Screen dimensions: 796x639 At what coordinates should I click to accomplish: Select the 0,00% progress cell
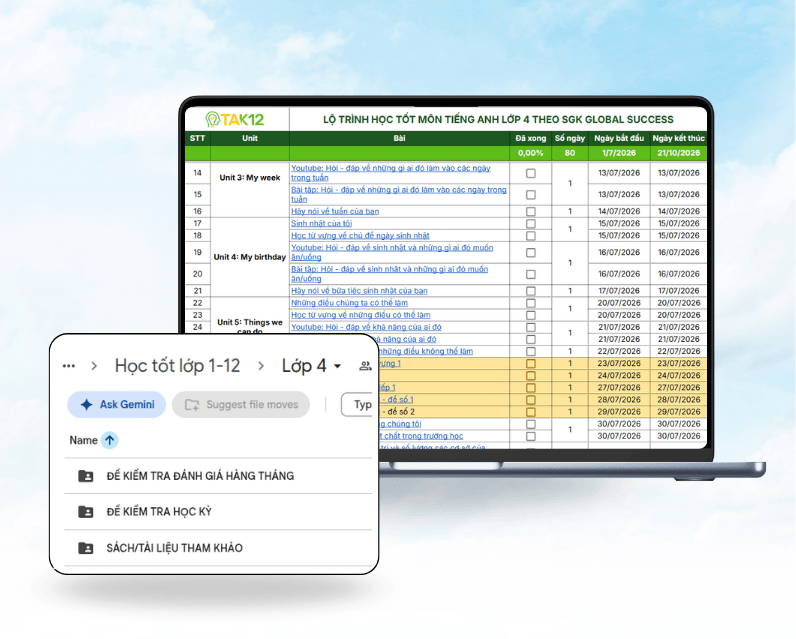(x=530, y=153)
